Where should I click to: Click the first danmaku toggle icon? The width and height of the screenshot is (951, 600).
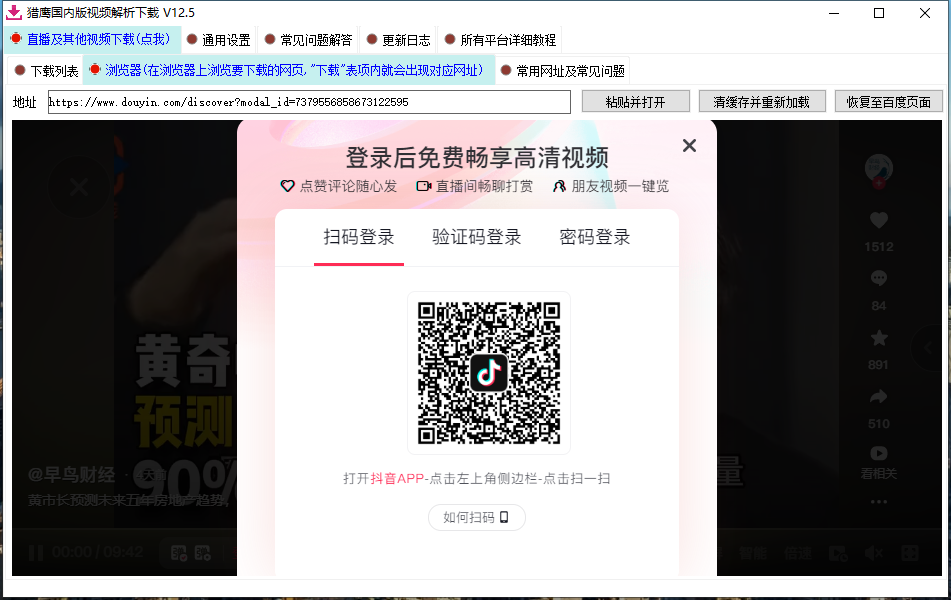(x=179, y=553)
